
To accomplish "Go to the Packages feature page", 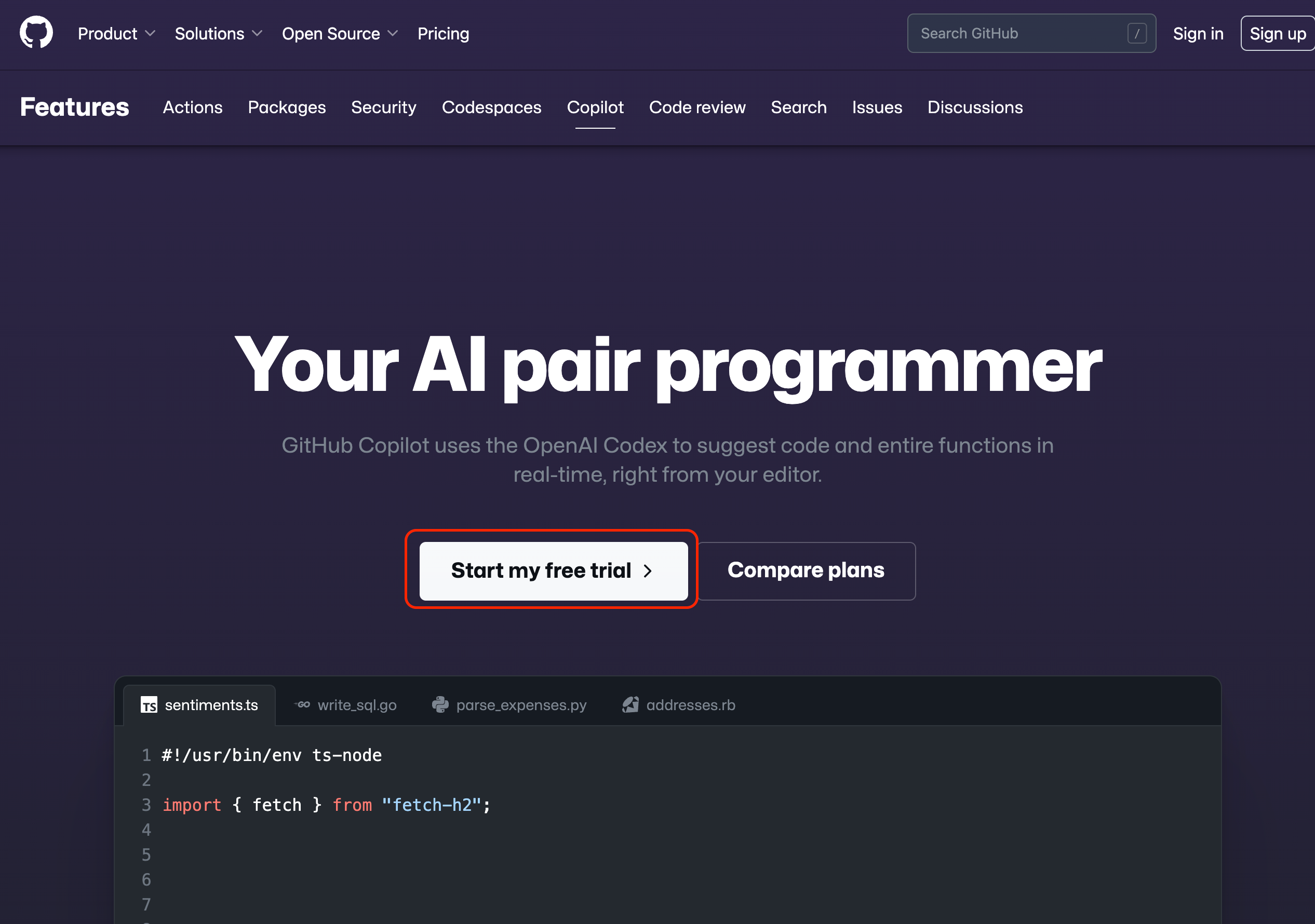I will [x=287, y=107].
